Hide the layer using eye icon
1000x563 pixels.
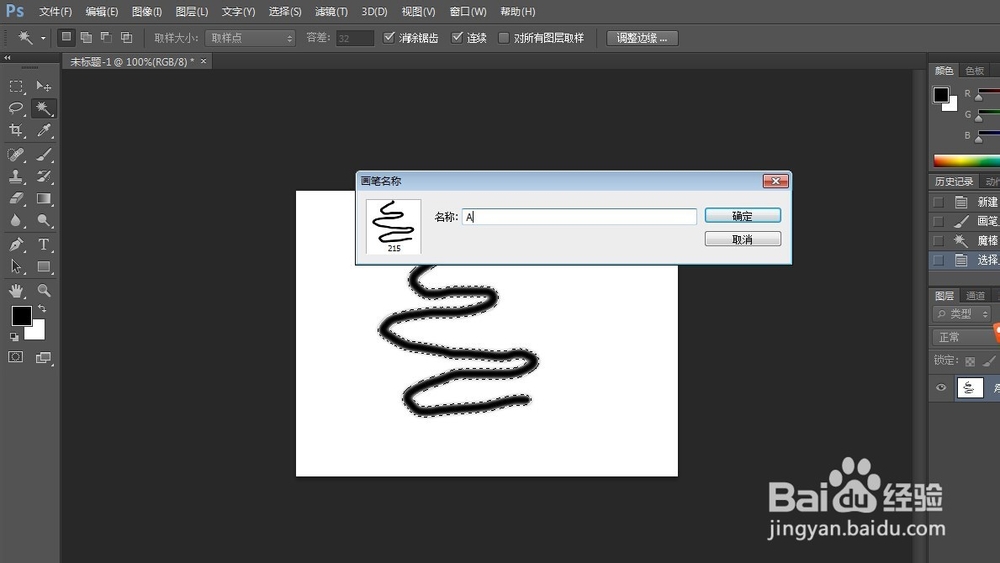point(941,387)
